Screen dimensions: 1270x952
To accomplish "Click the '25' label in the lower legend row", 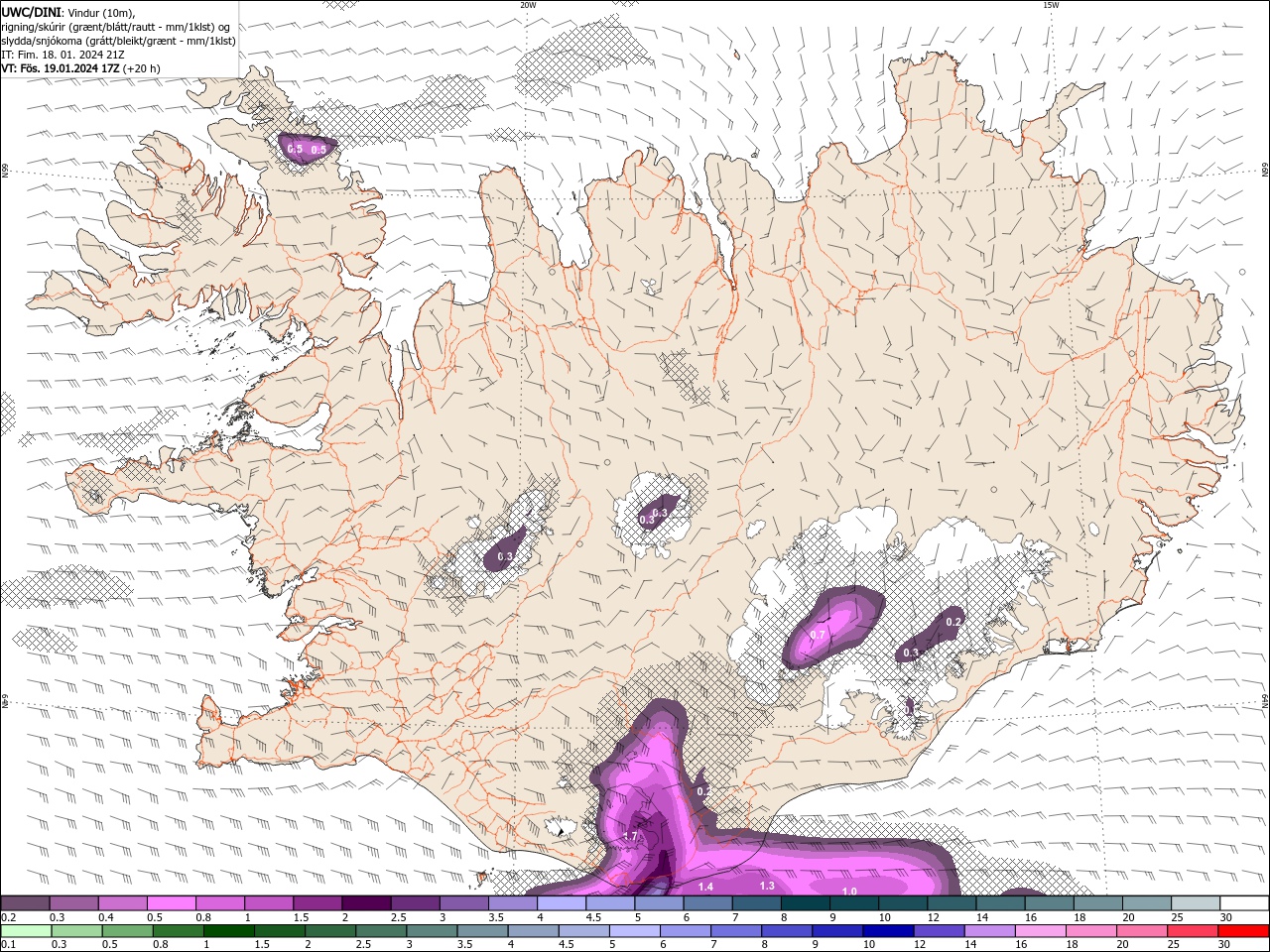I will [x=1172, y=945].
